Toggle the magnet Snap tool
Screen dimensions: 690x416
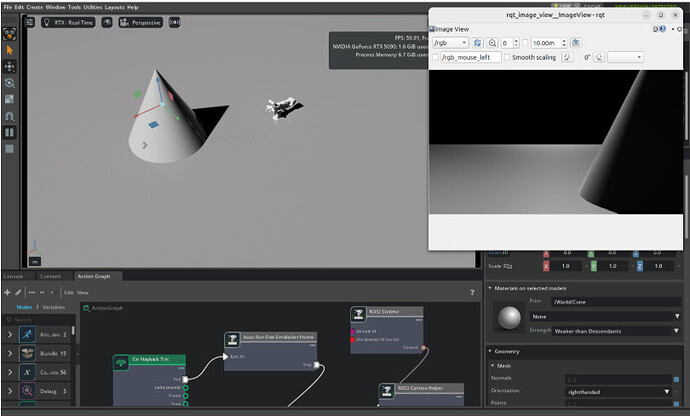pos(9,116)
